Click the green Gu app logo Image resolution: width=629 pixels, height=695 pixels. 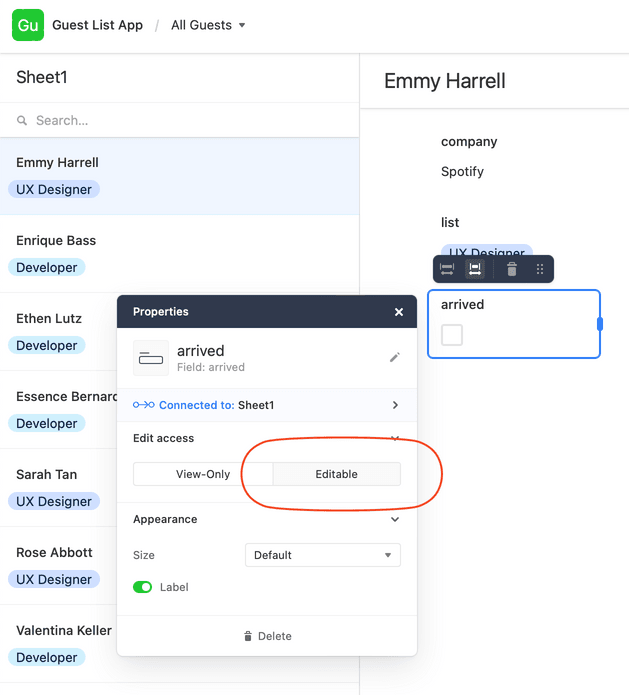pos(28,25)
